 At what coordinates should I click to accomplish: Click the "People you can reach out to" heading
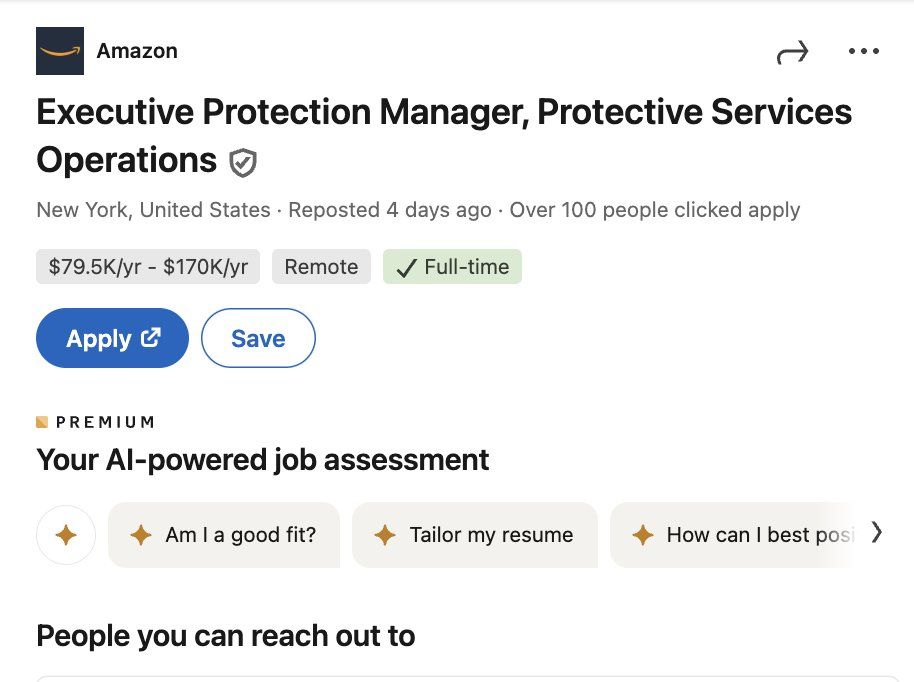(225, 636)
